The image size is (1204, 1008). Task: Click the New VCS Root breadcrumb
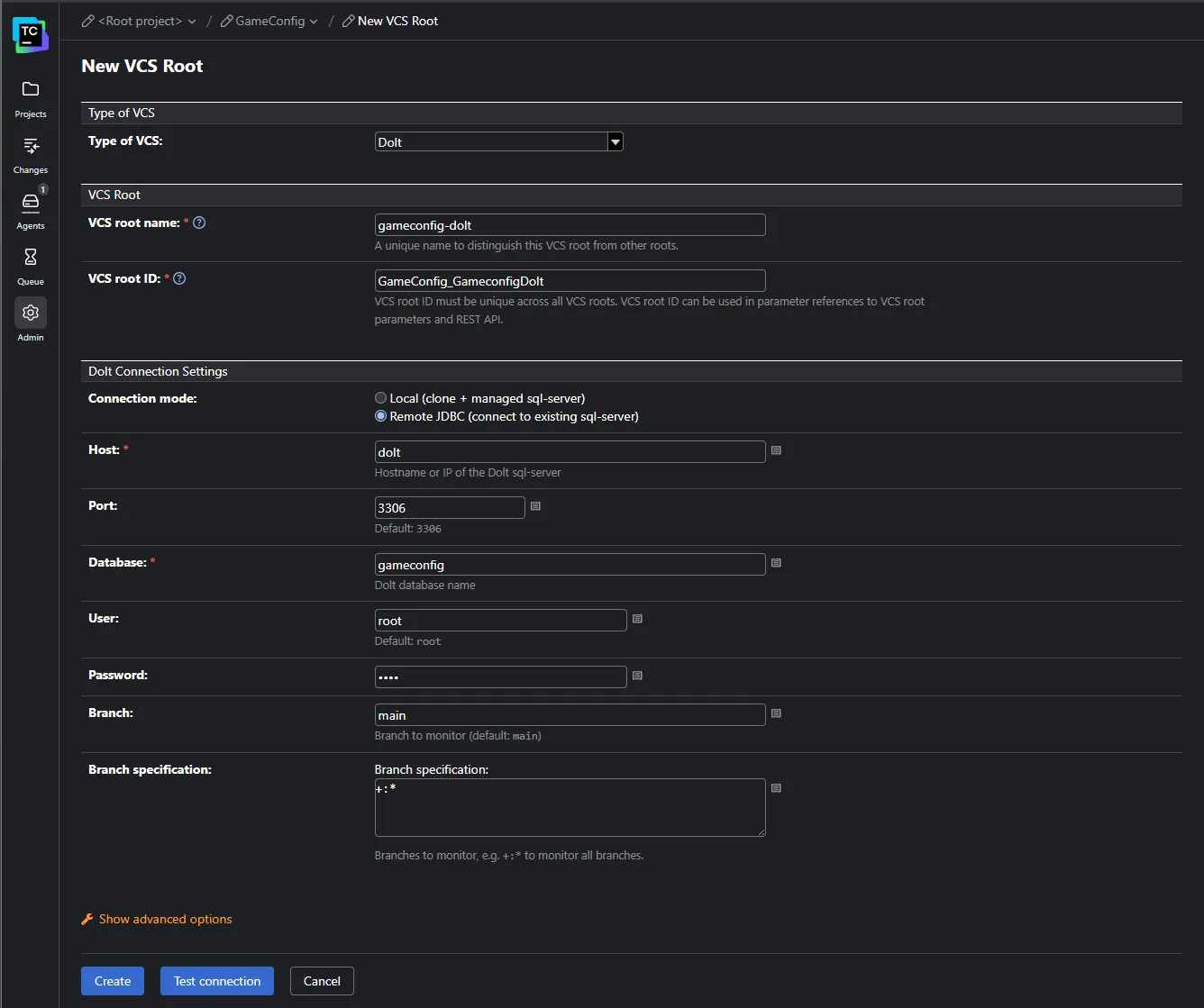pos(397,21)
